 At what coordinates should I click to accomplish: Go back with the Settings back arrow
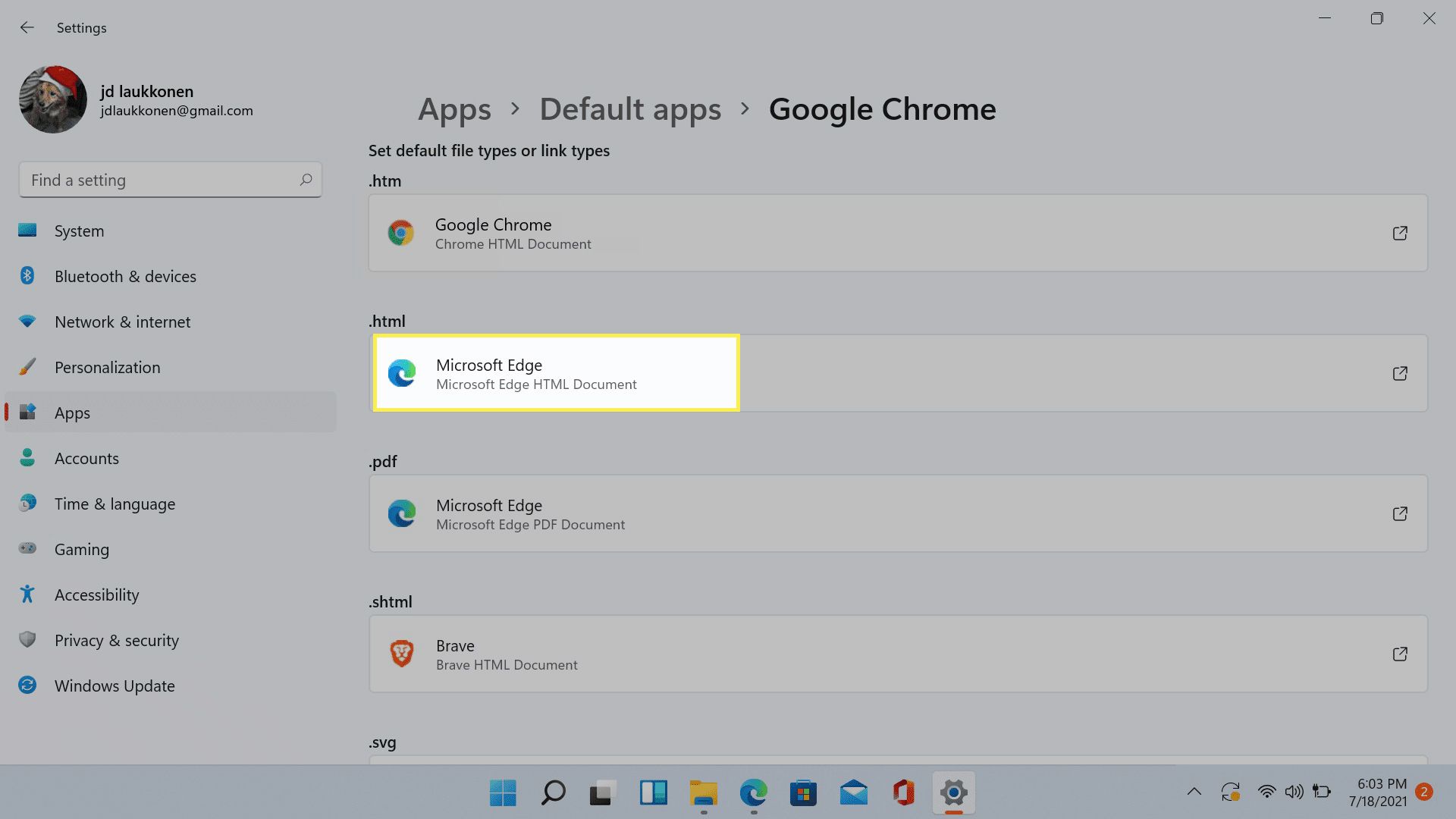tap(27, 27)
